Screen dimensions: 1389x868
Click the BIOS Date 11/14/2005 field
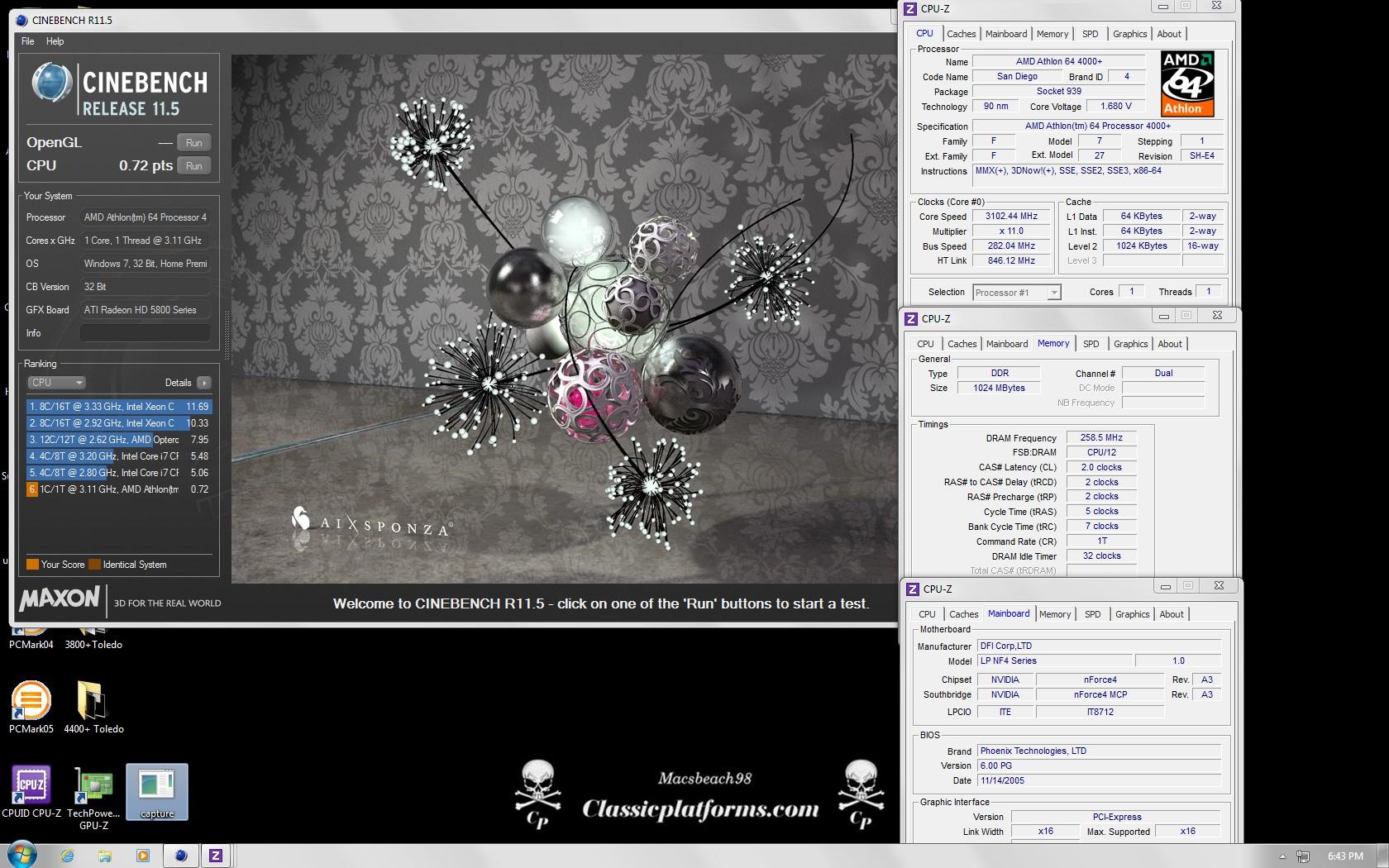point(1099,780)
